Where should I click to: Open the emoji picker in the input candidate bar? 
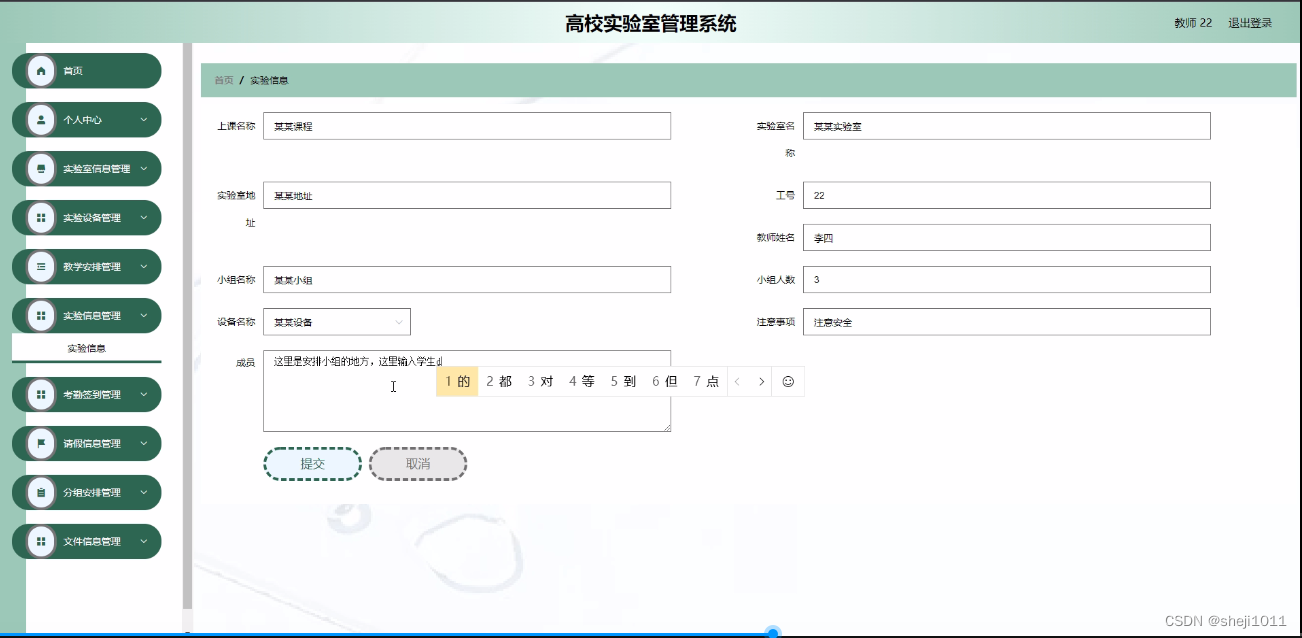(x=789, y=381)
